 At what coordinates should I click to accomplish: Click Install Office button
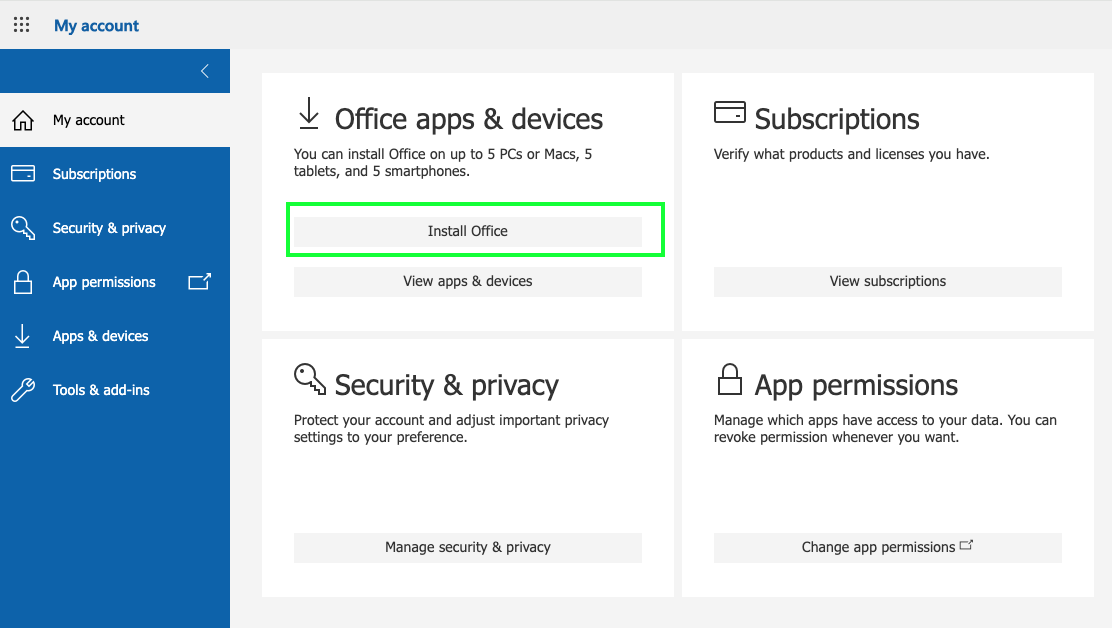[x=467, y=230]
